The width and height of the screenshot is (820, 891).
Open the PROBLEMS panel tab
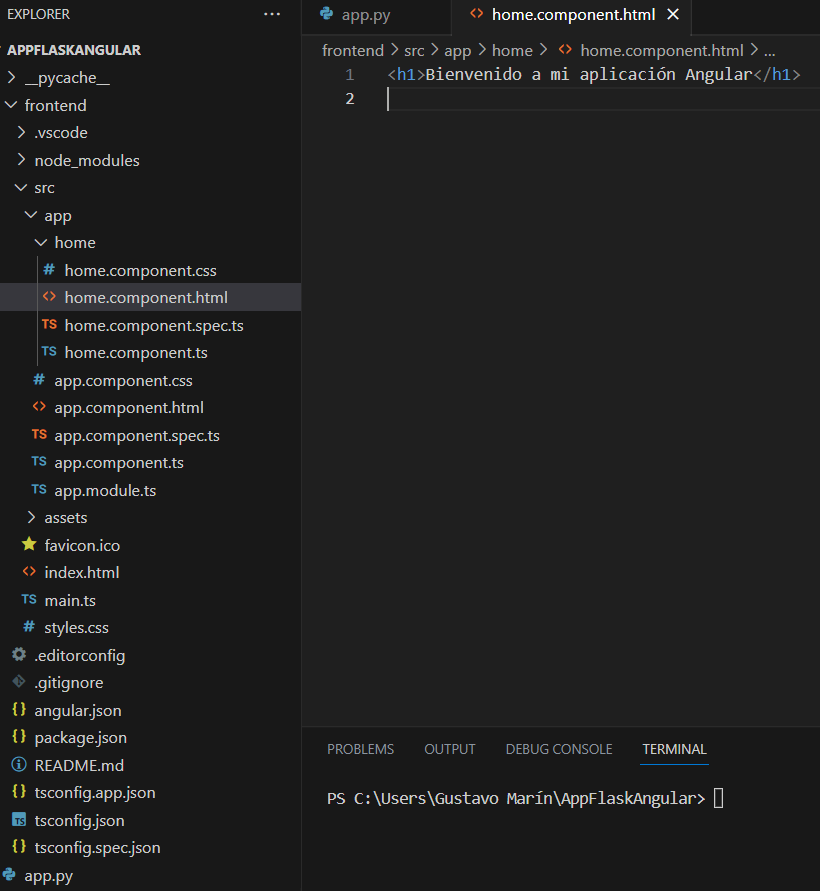click(360, 750)
